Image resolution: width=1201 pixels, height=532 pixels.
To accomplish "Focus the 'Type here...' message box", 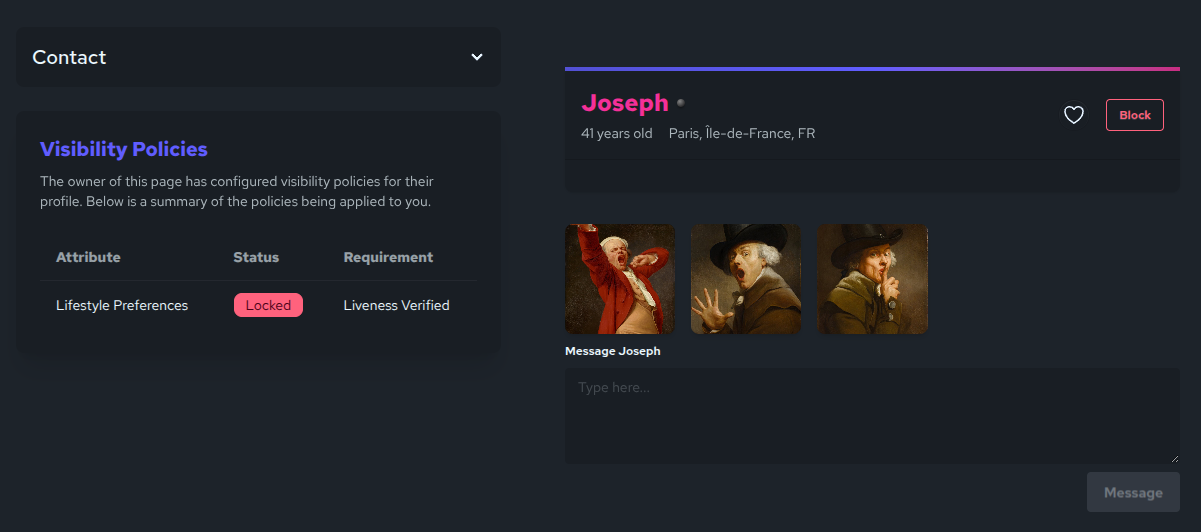I will [872, 416].
